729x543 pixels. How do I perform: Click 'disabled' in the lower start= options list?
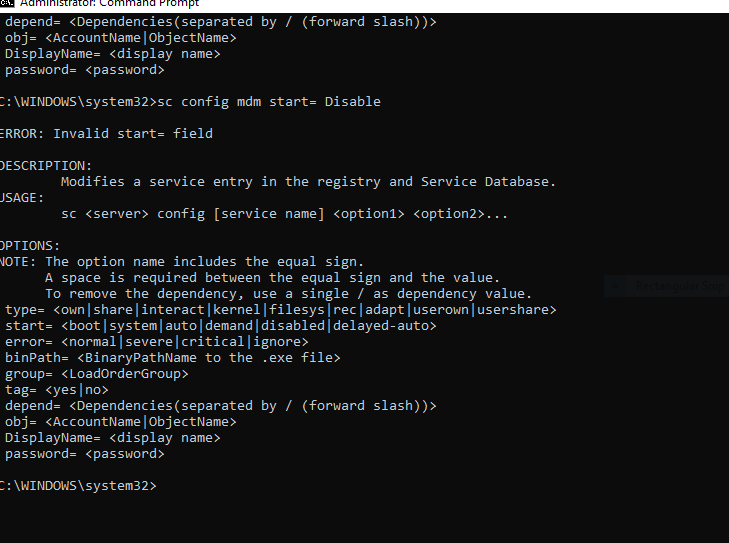click(x=292, y=326)
